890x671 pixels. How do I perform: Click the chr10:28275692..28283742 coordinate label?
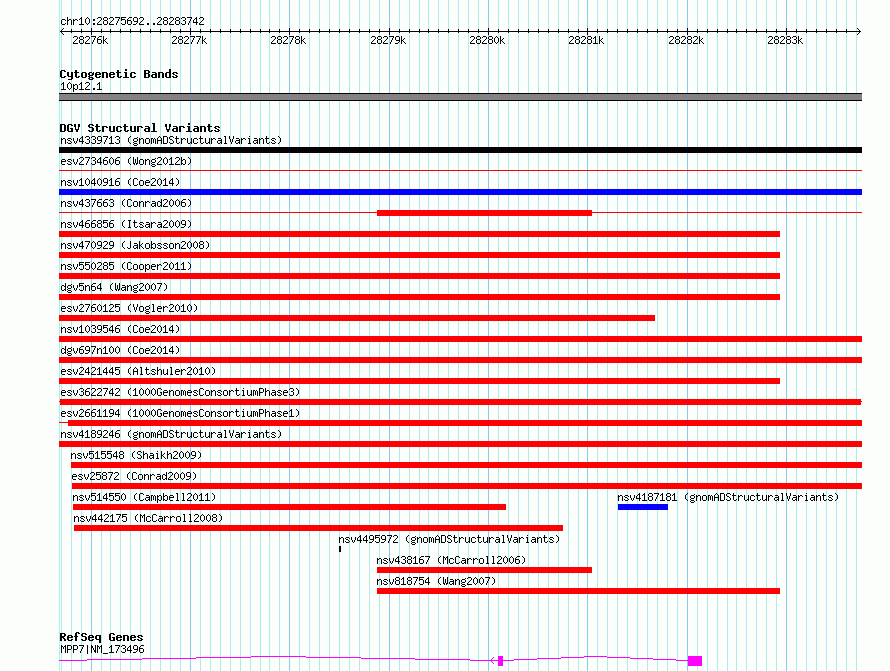[x=132, y=21]
